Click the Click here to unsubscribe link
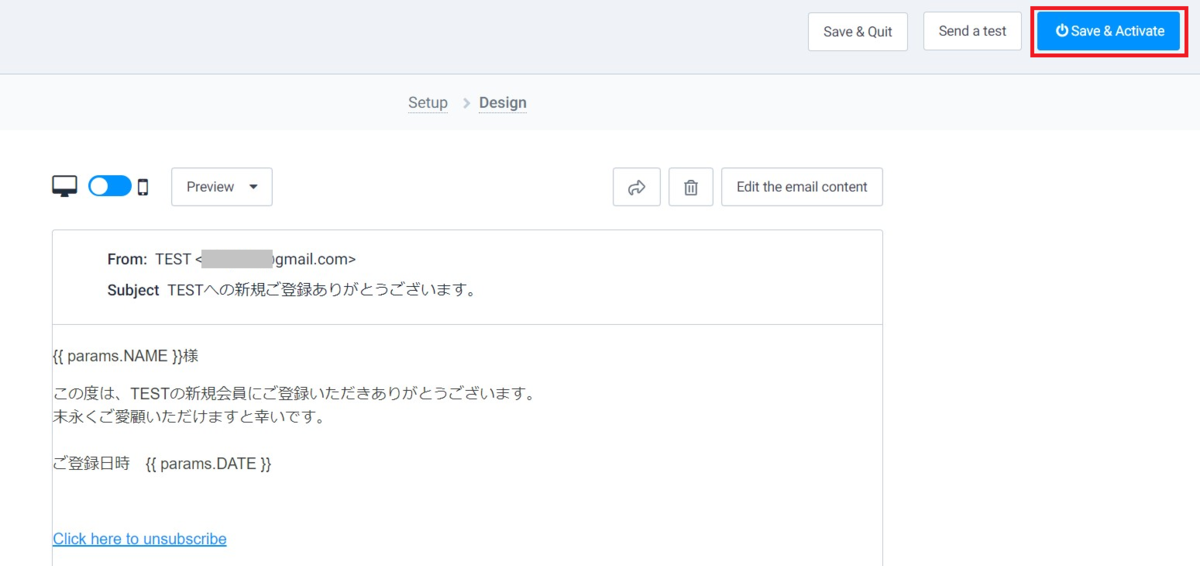The image size is (1200, 566). point(140,539)
